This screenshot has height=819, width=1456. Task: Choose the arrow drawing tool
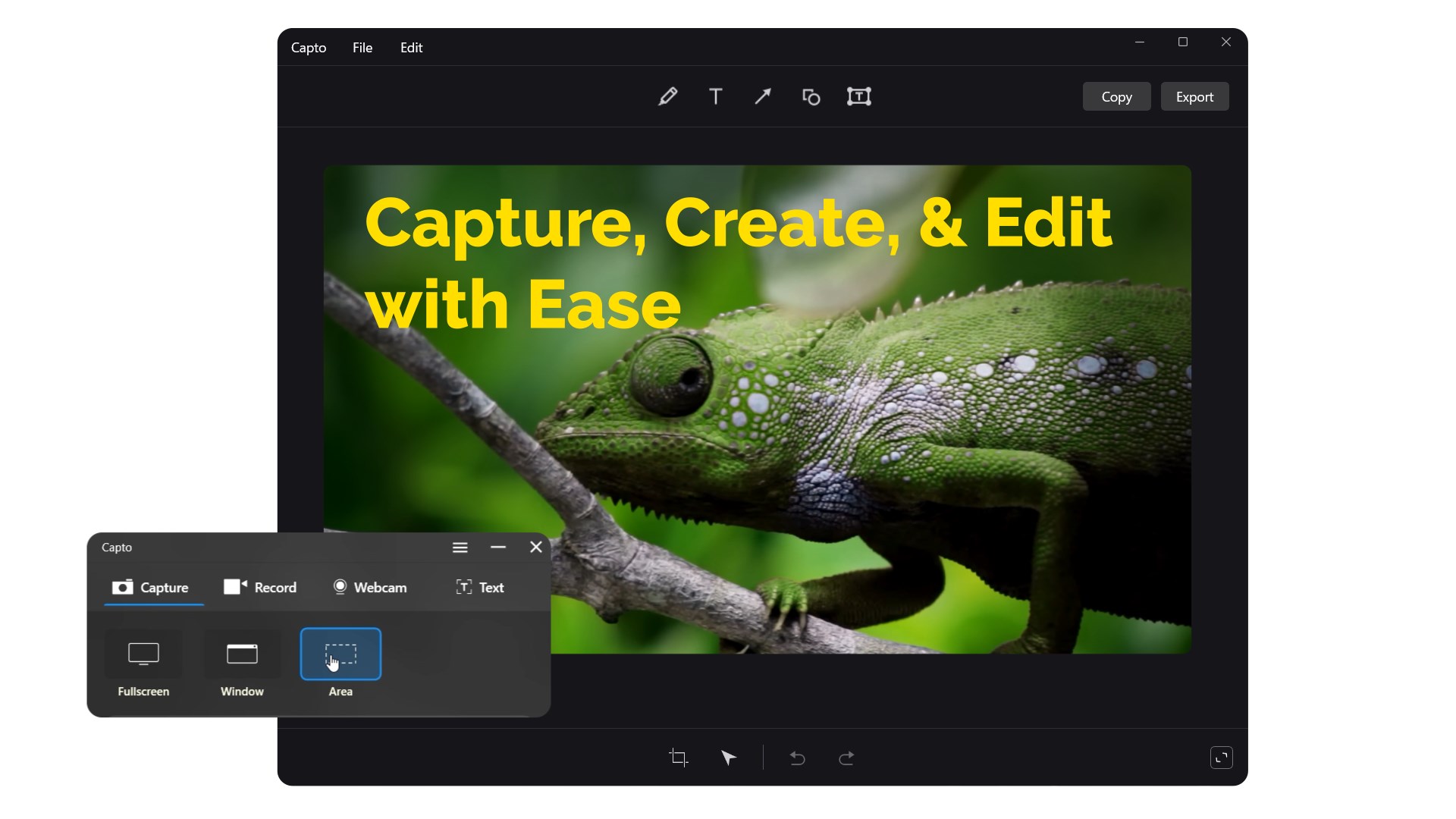[763, 96]
